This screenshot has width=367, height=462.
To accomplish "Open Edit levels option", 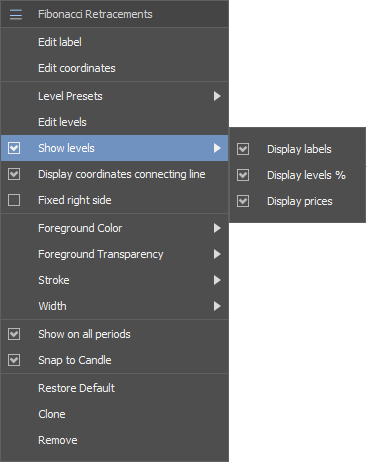I will tap(115, 122).
